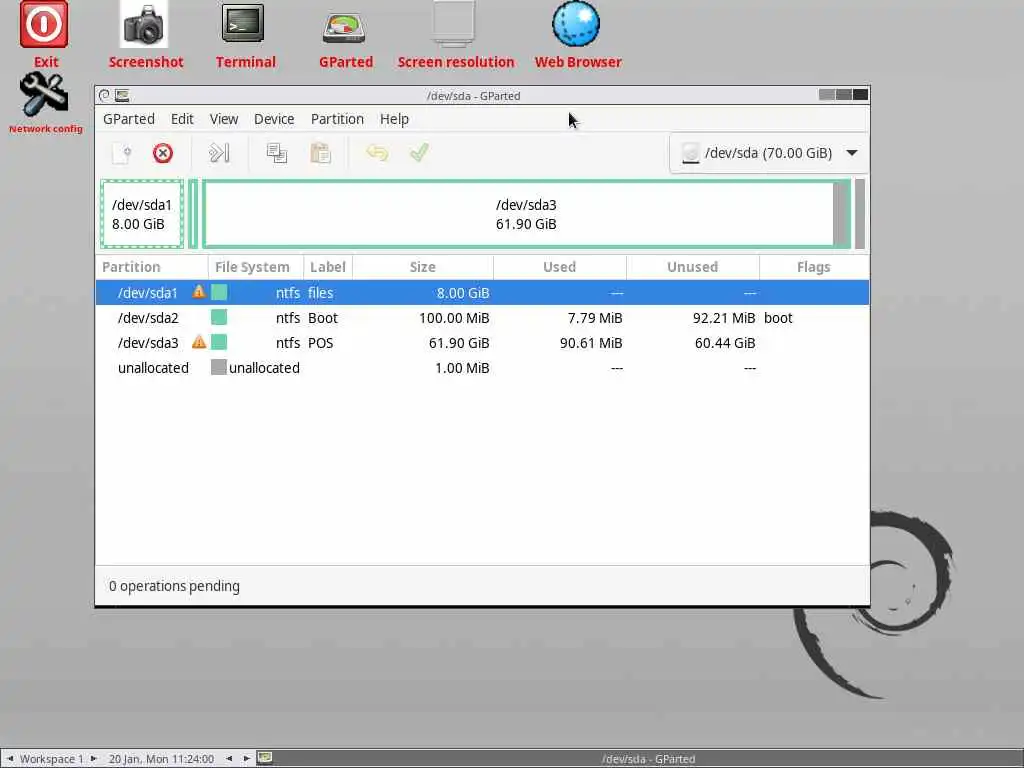Click the Used column header
Image resolution: width=1024 pixels, height=768 pixels.
[x=560, y=267]
